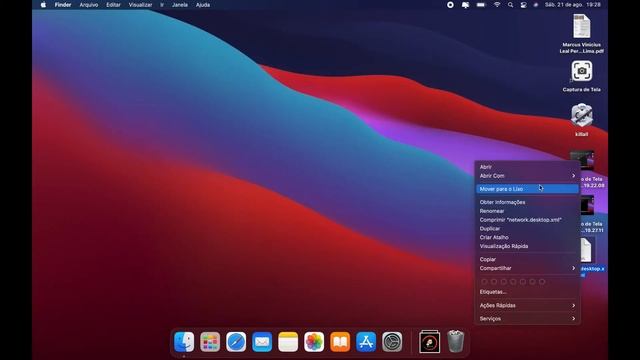Open the Janela menu
Image resolution: width=640 pixels, height=360 pixels.
coord(180,5)
